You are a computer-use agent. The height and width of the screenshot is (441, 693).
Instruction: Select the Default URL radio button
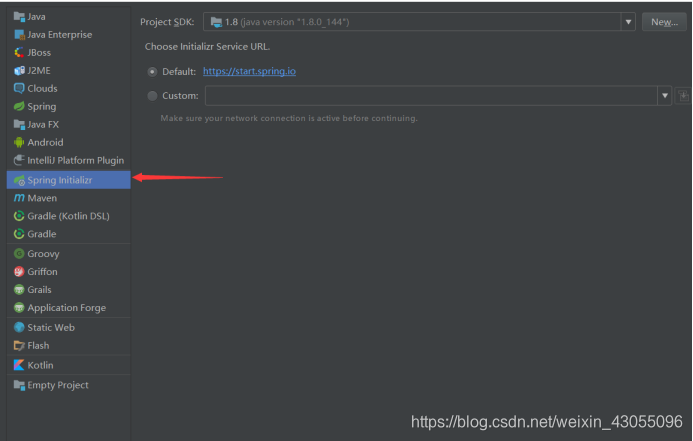152,72
